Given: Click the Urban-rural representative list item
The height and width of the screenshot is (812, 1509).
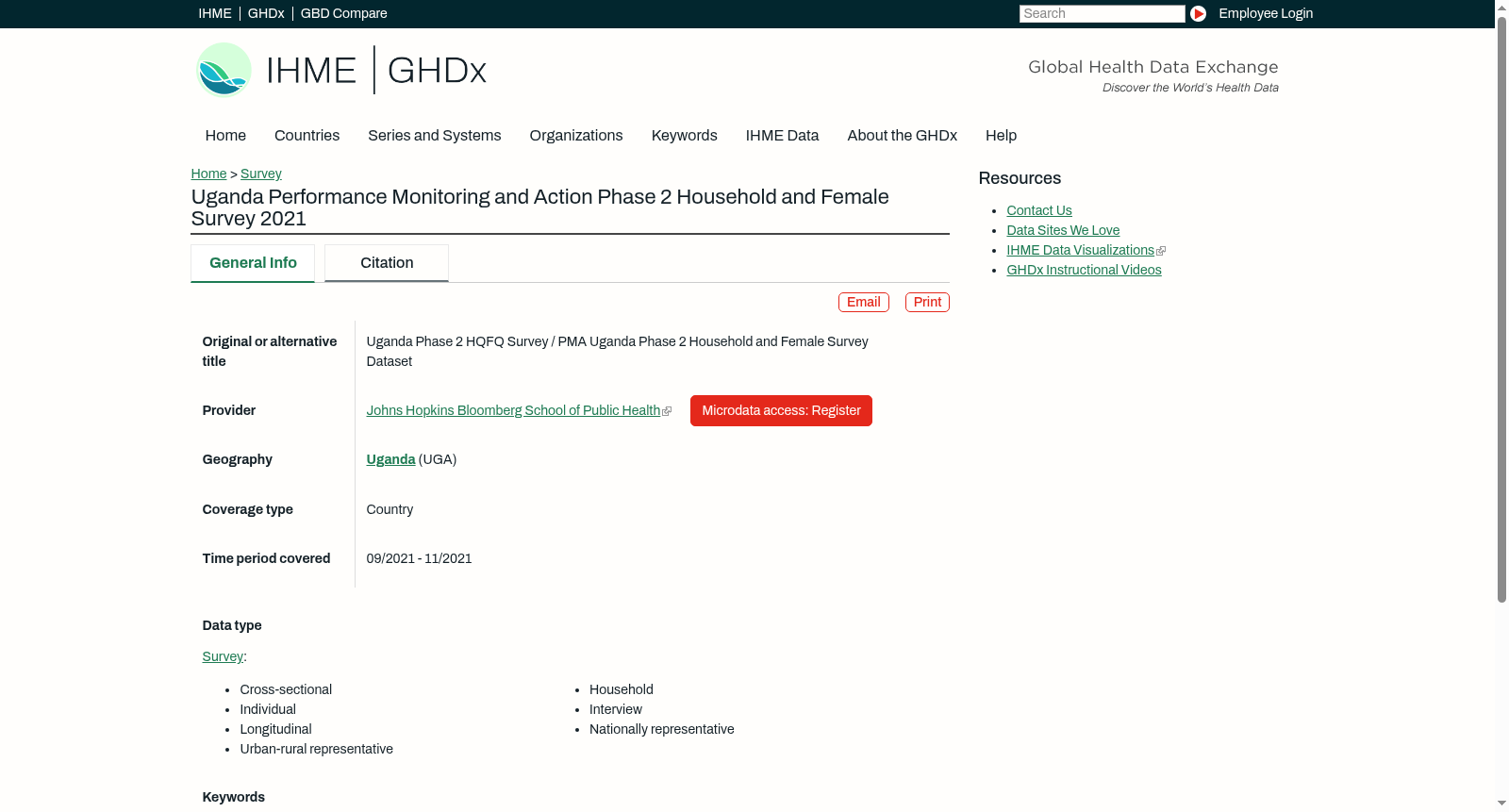Looking at the screenshot, I should tap(317, 749).
